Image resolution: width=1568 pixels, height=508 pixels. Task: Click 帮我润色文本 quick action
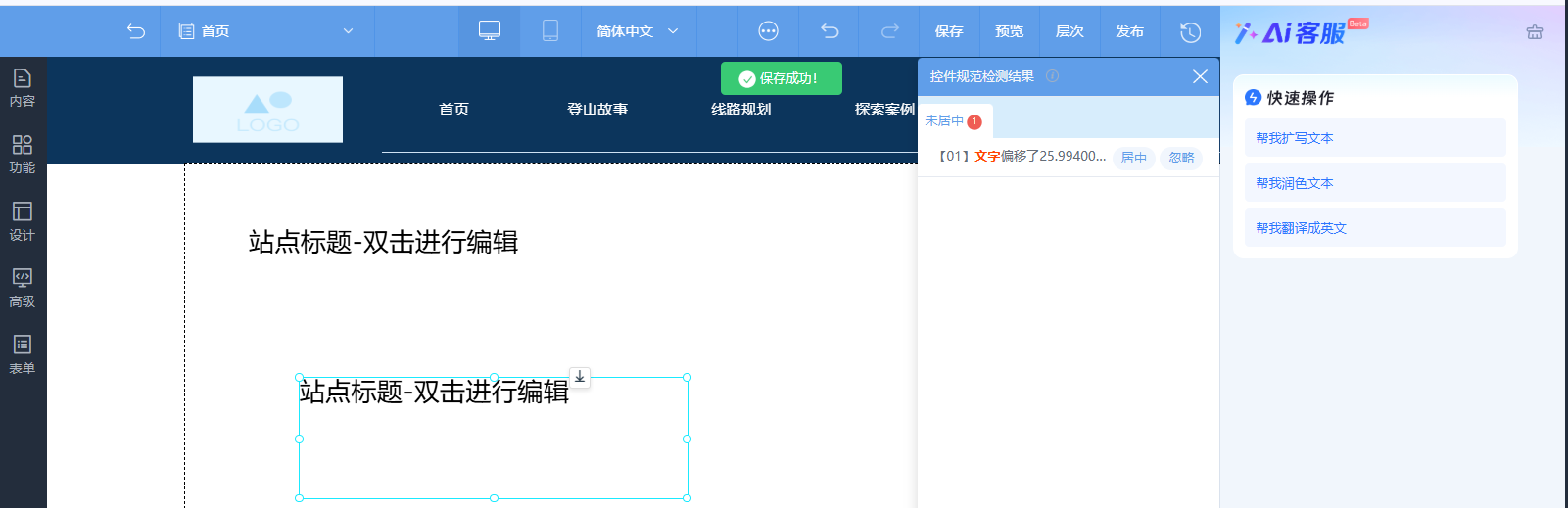(1375, 183)
